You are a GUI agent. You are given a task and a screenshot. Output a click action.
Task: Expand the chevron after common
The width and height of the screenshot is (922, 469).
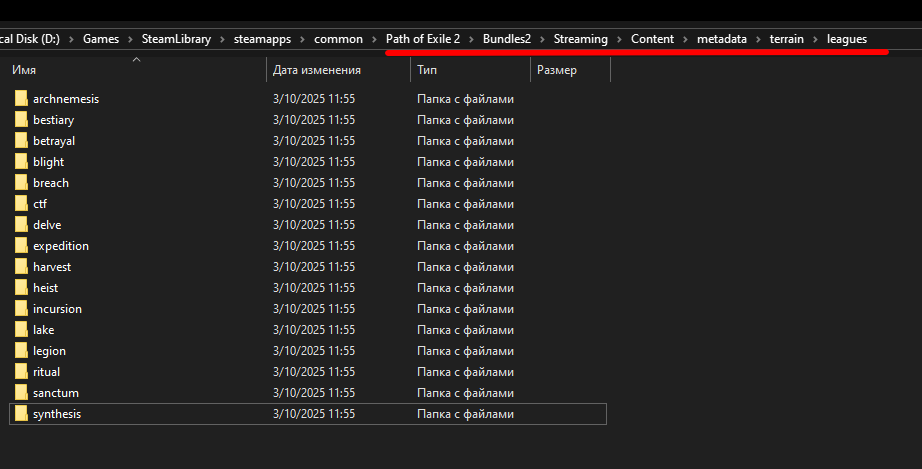point(375,39)
